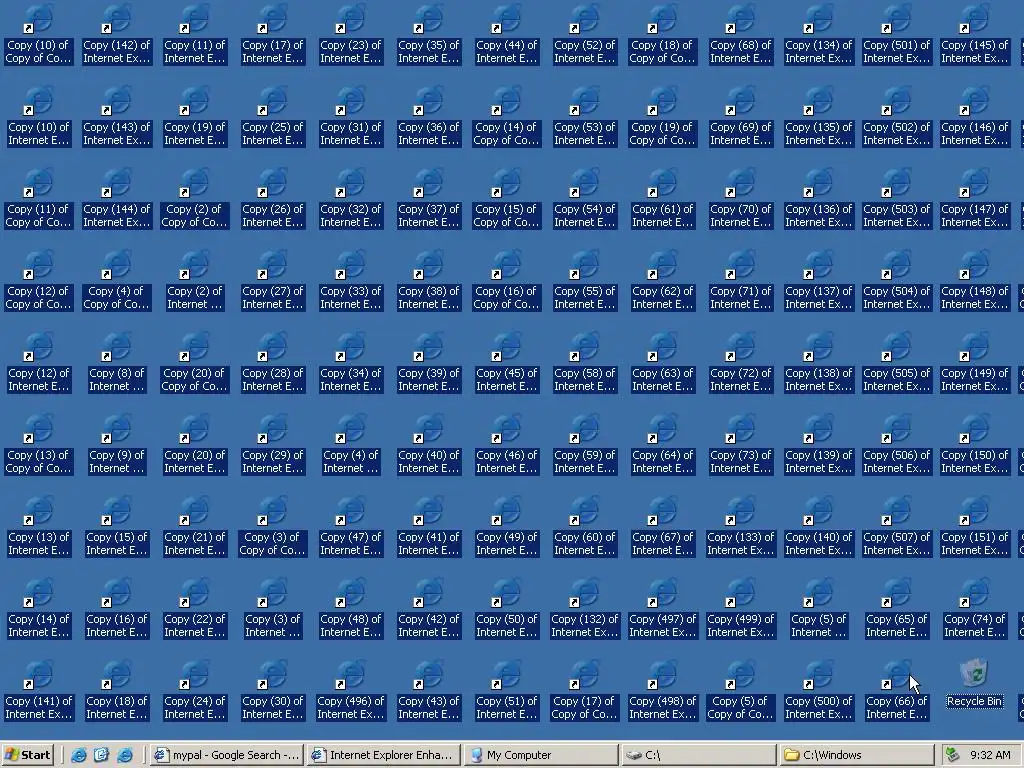1024x768 pixels.
Task: Select the Copy (73) of Internet Explorer shortcut
Action: coord(741,444)
